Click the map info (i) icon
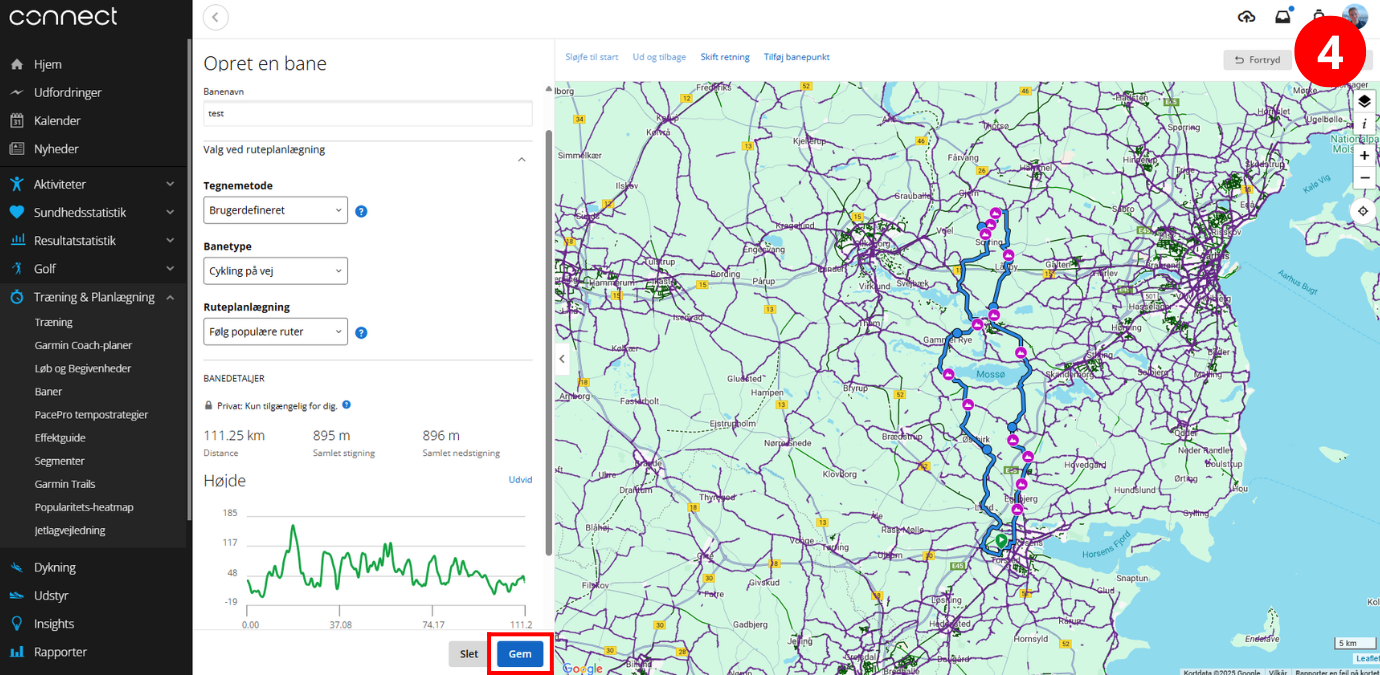1380x675 pixels. (1364, 123)
